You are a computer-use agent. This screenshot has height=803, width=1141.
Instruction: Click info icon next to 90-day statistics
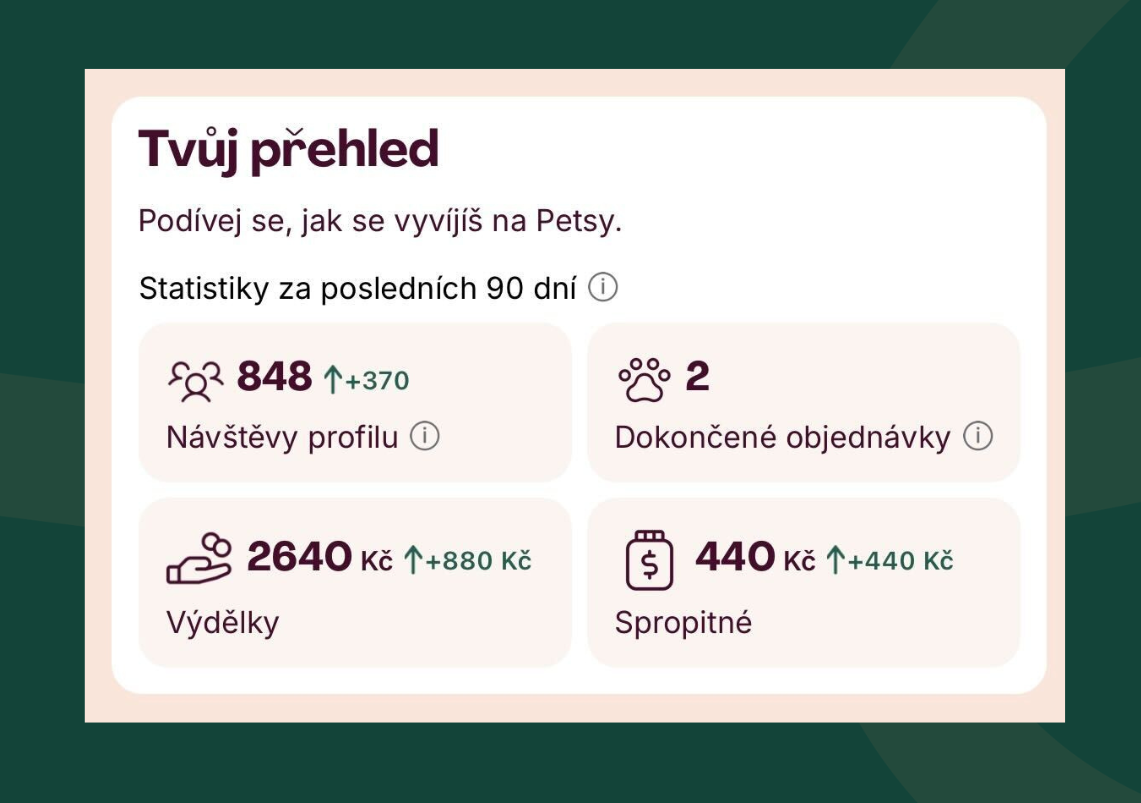pos(603,288)
